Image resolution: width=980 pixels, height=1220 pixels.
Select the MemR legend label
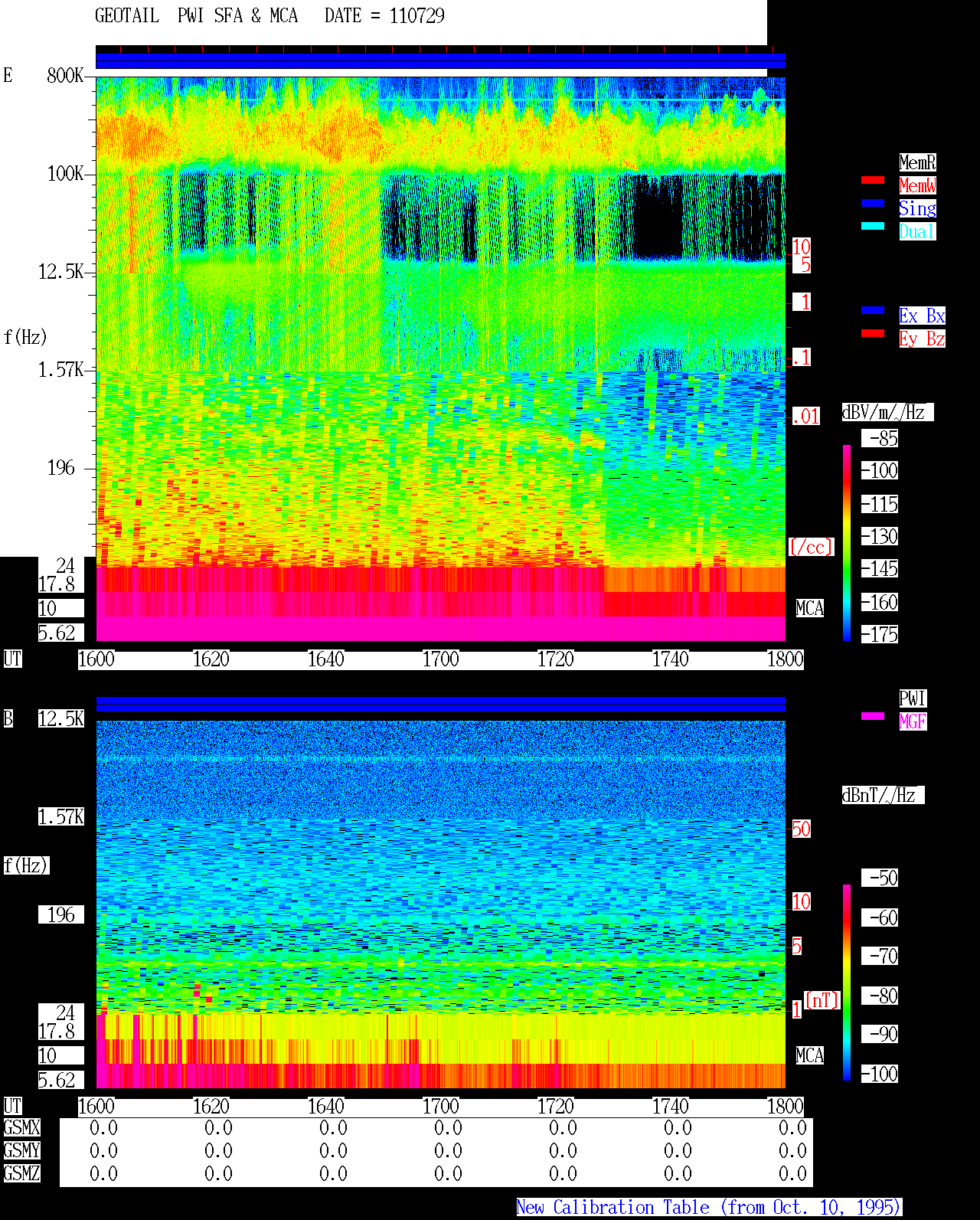(x=917, y=162)
